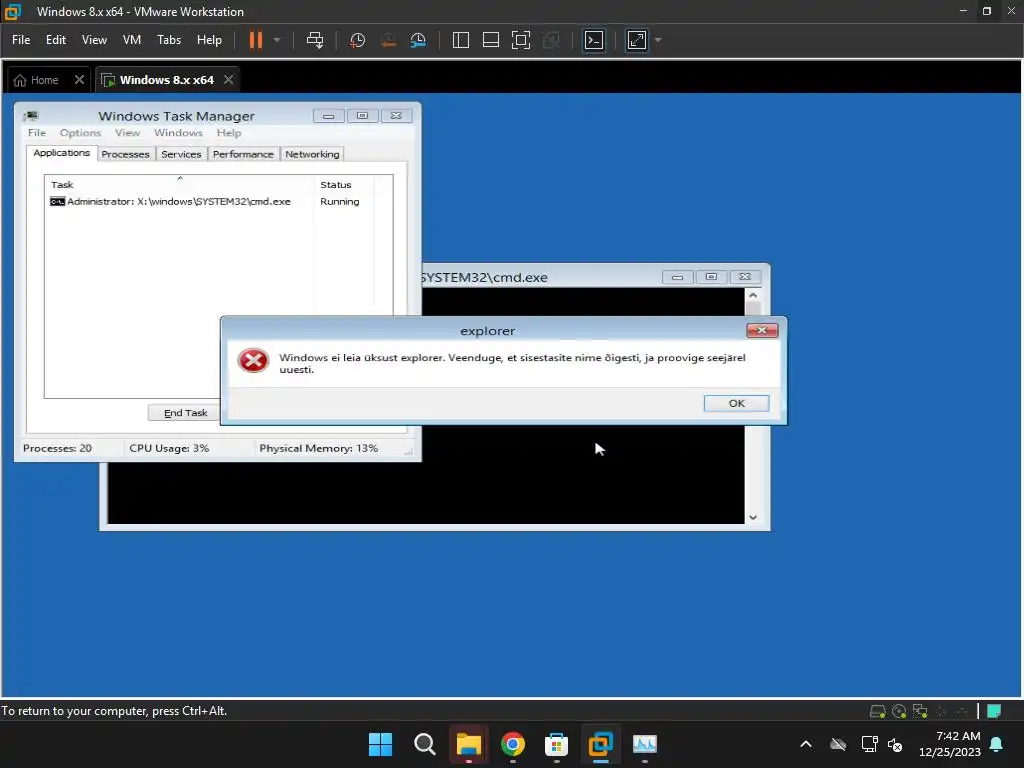Open the network tray icon
This screenshot has width=1024, height=768.
click(x=869, y=744)
